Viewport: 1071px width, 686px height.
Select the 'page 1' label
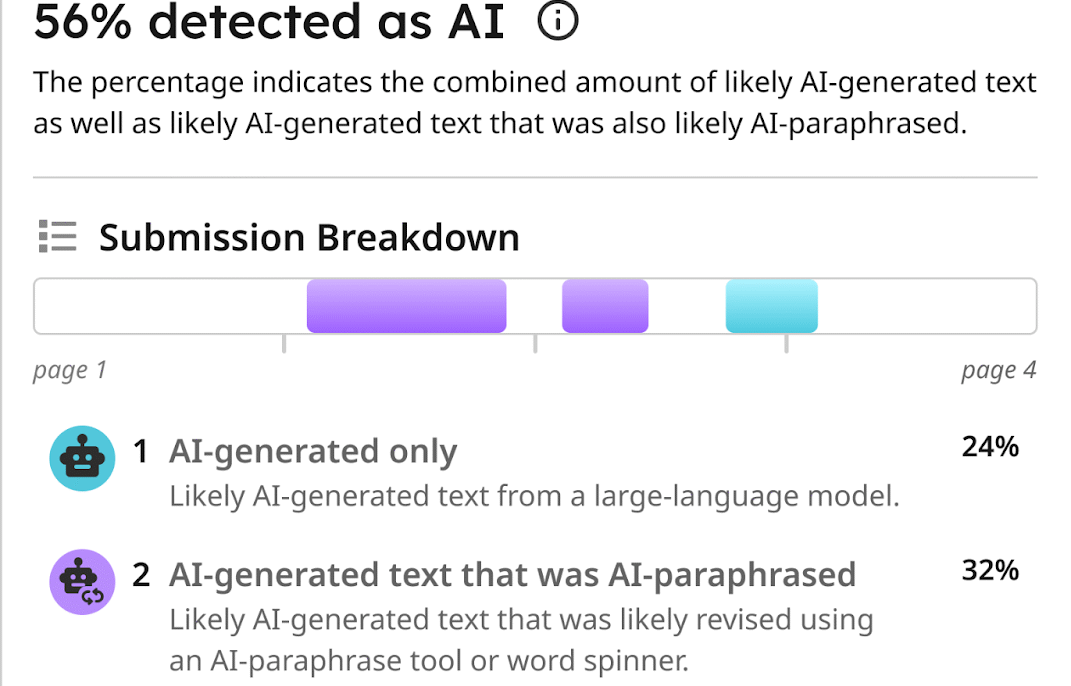69,369
